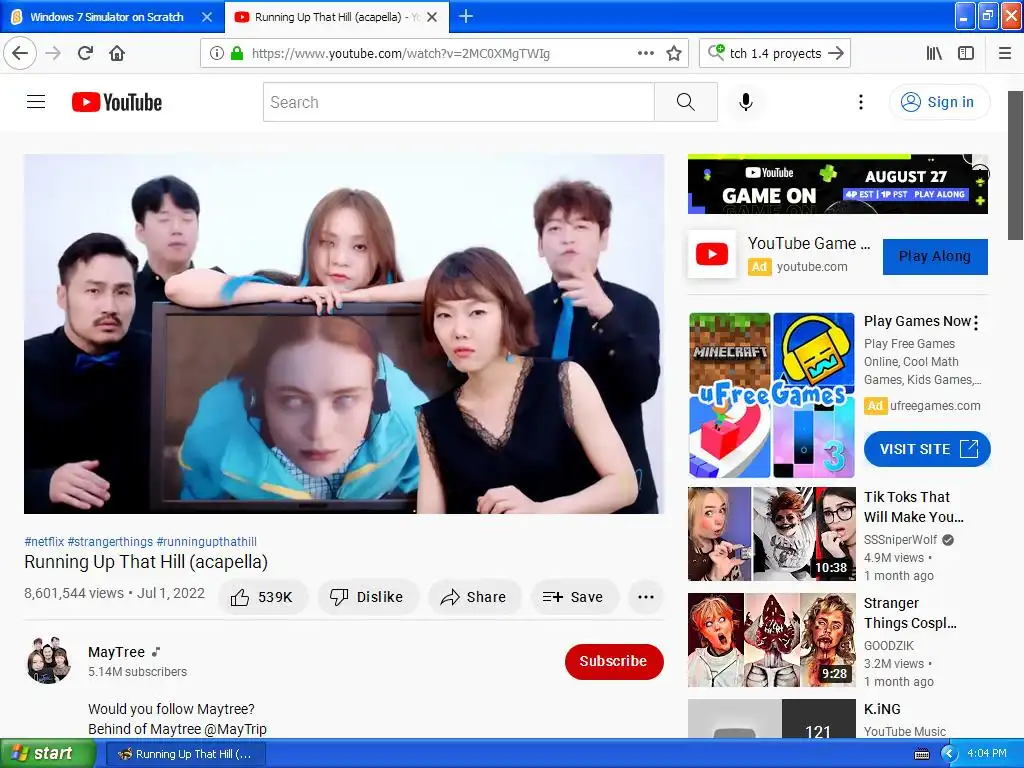This screenshot has width=1024, height=768.
Task: Play the Running Up That Hill video
Action: tap(344, 334)
